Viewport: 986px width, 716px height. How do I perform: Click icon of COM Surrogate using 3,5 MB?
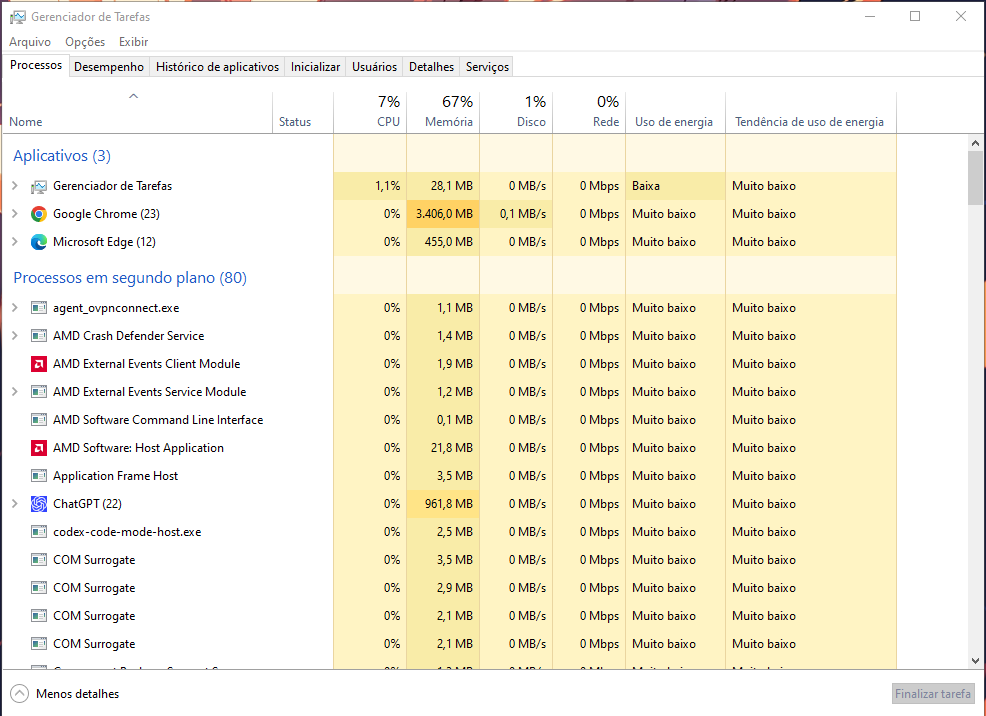39,560
